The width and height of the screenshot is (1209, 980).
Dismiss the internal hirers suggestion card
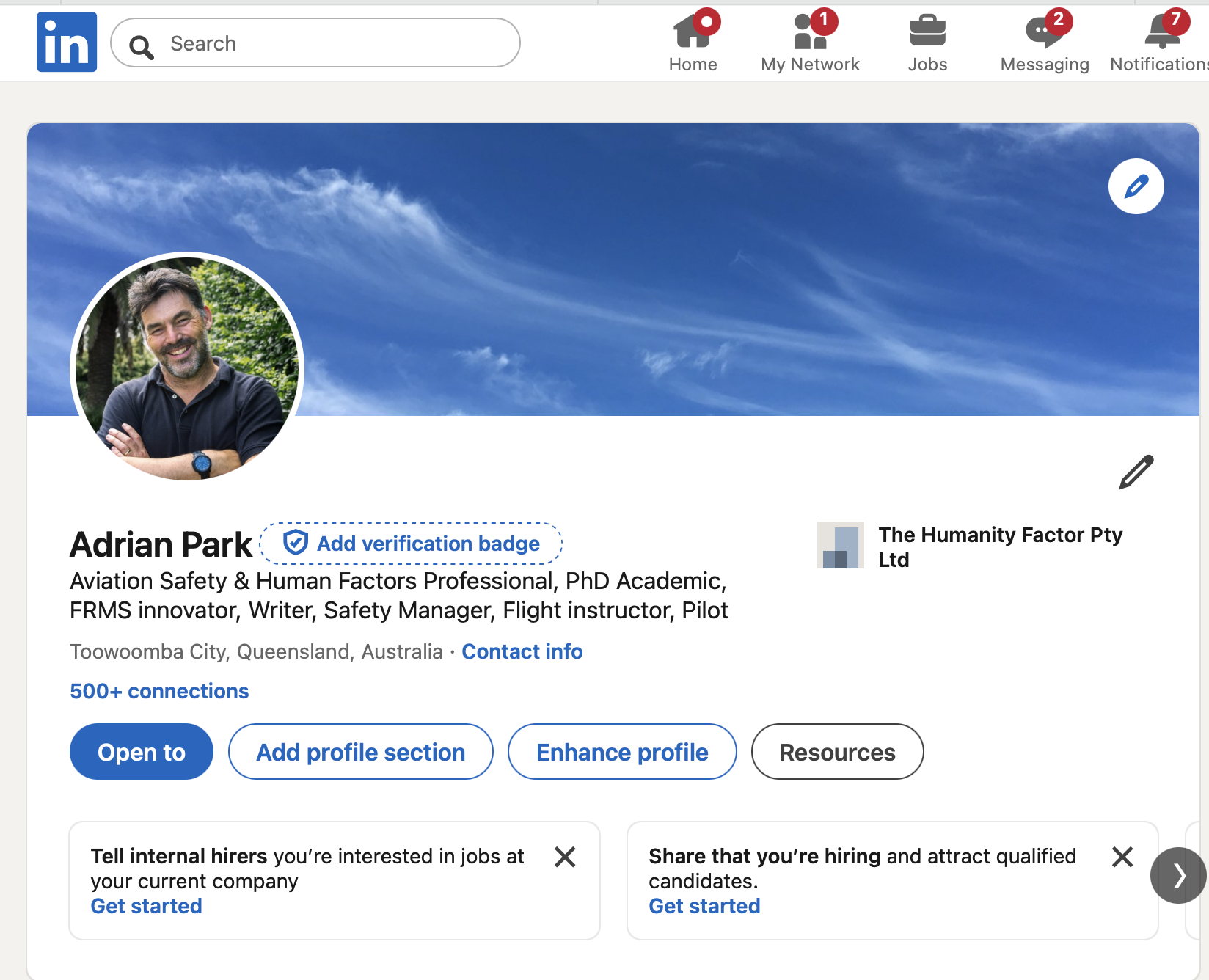pyautogui.click(x=565, y=857)
